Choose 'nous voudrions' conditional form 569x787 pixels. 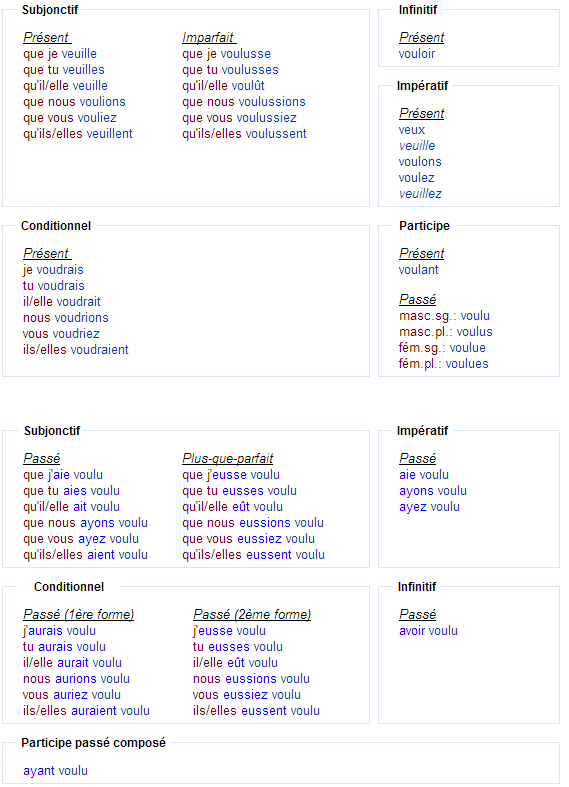[x=66, y=318]
